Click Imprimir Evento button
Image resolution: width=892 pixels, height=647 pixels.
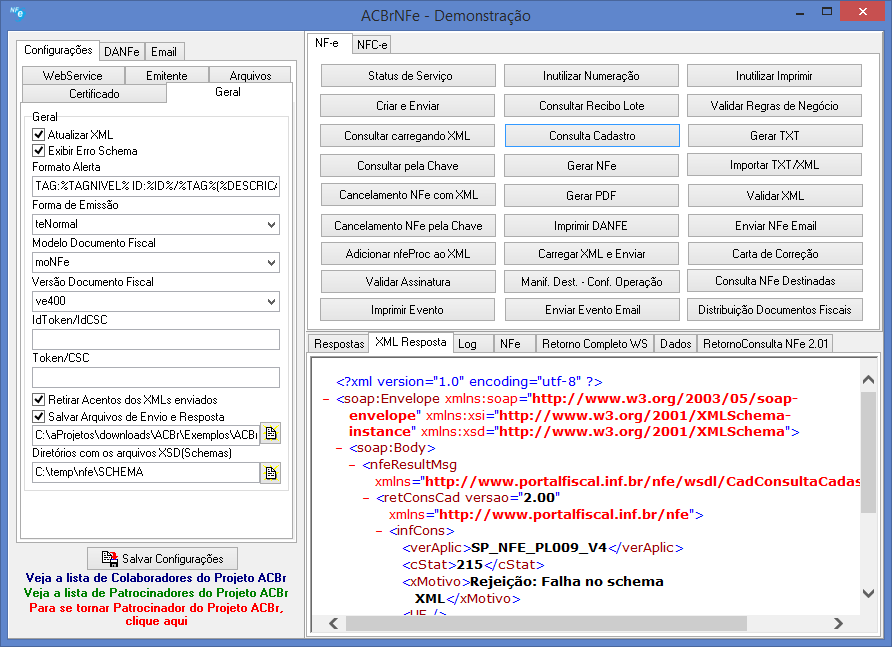click(407, 310)
